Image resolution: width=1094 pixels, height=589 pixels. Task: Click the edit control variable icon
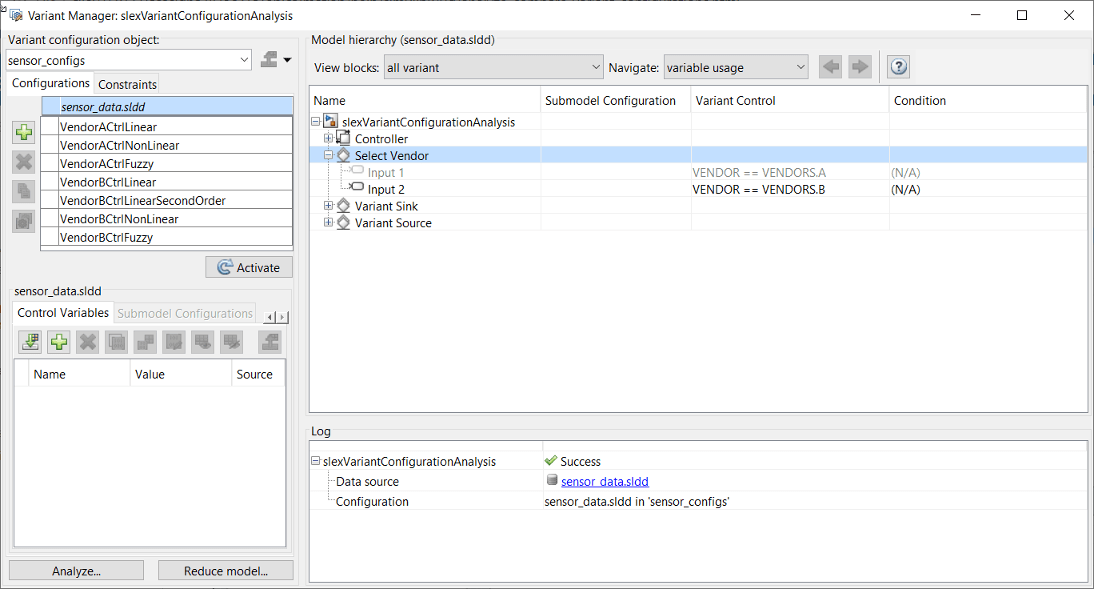(x=174, y=341)
